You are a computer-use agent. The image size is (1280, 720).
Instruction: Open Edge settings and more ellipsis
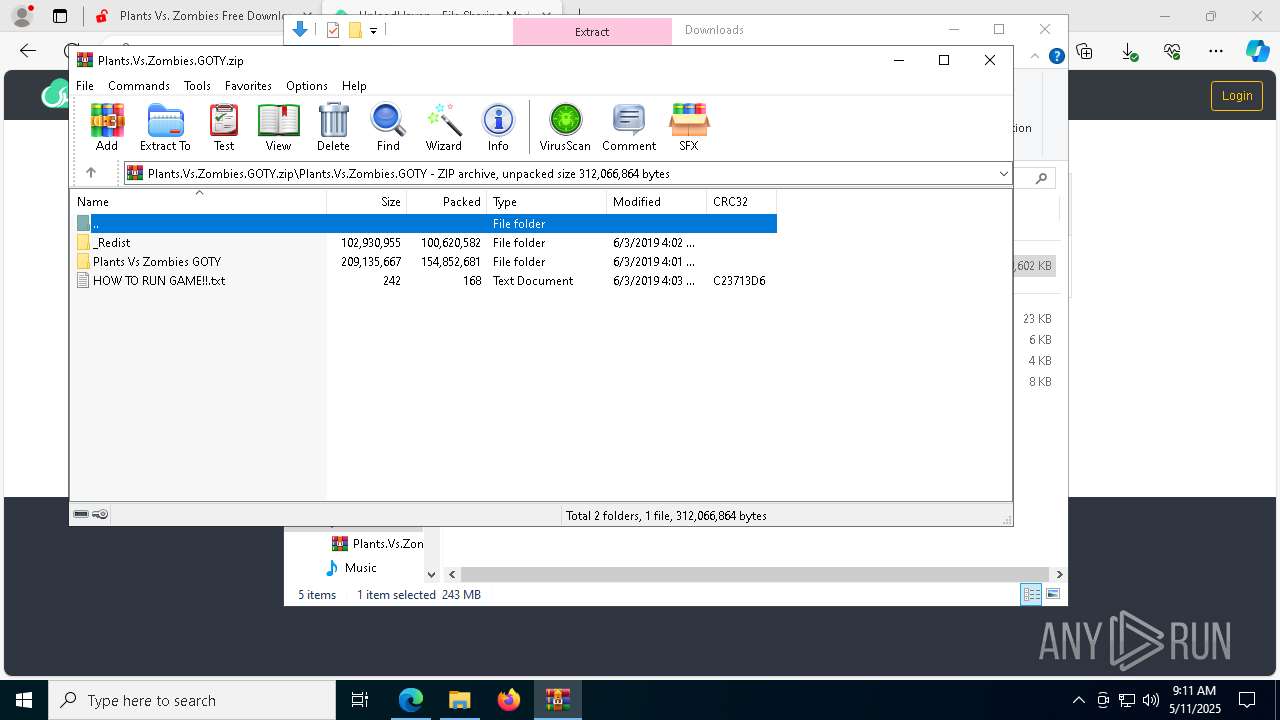coord(1216,51)
